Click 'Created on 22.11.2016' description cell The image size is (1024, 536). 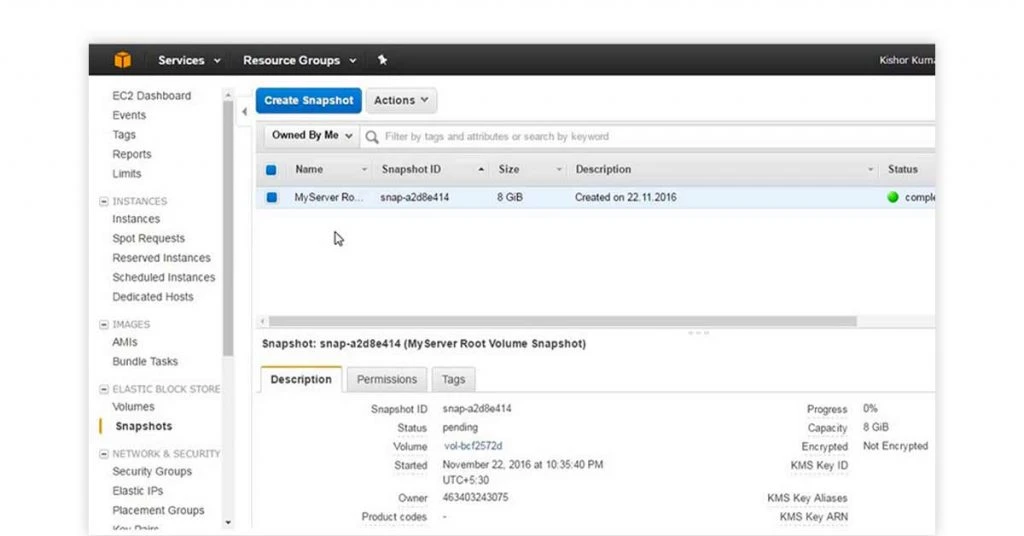[626, 197]
